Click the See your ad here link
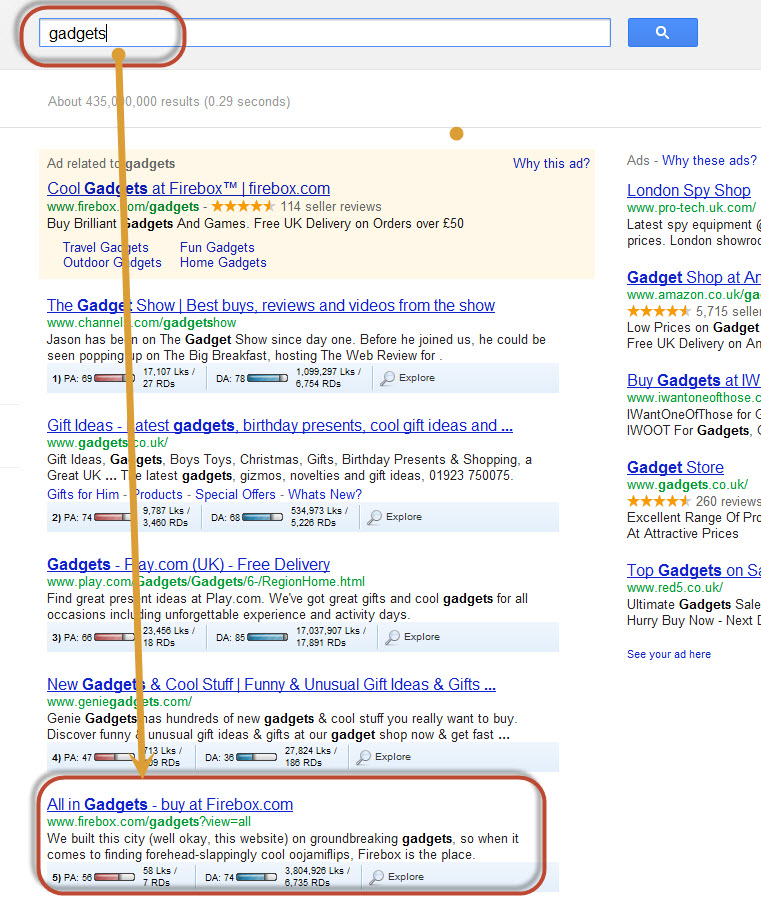This screenshot has width=761, height=903. pyautogui.click(x=669, y=654)
